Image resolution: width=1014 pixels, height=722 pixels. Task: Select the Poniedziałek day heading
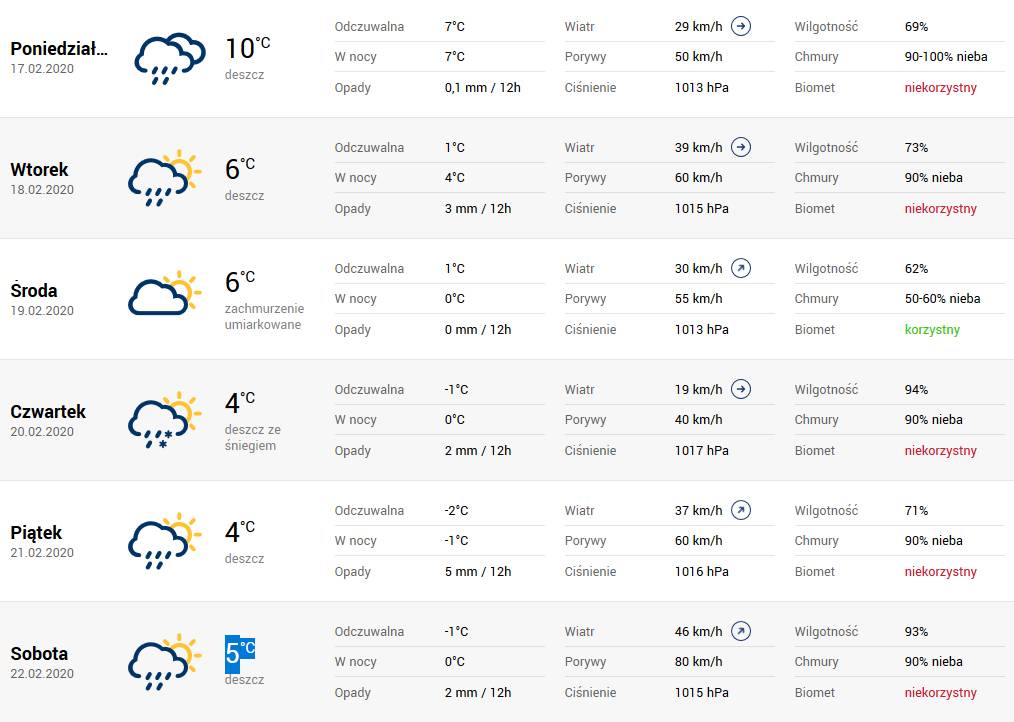click(59, 49)
